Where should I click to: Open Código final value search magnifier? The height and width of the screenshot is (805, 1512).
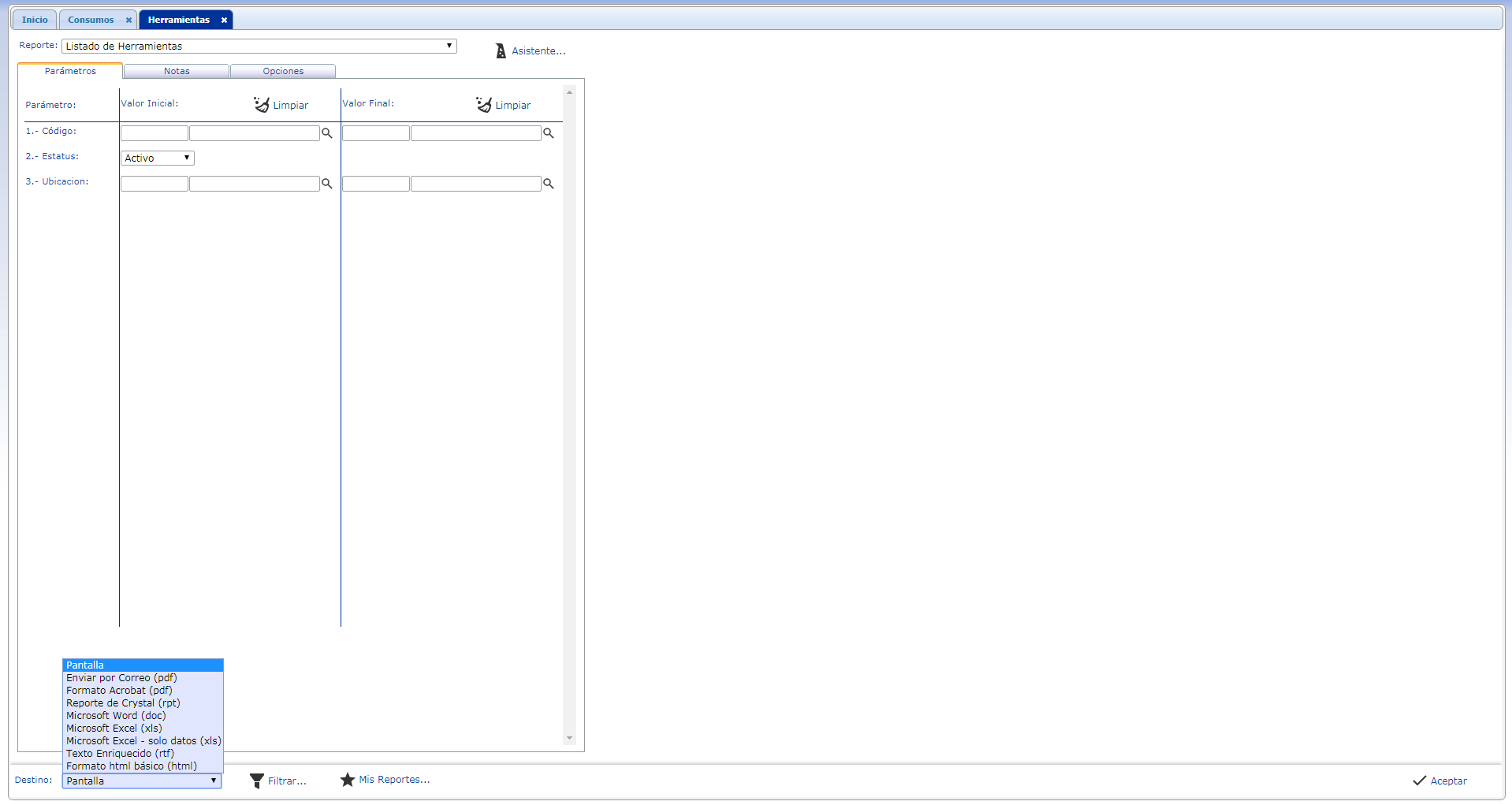pyautogui.click(x=549, y=133)
